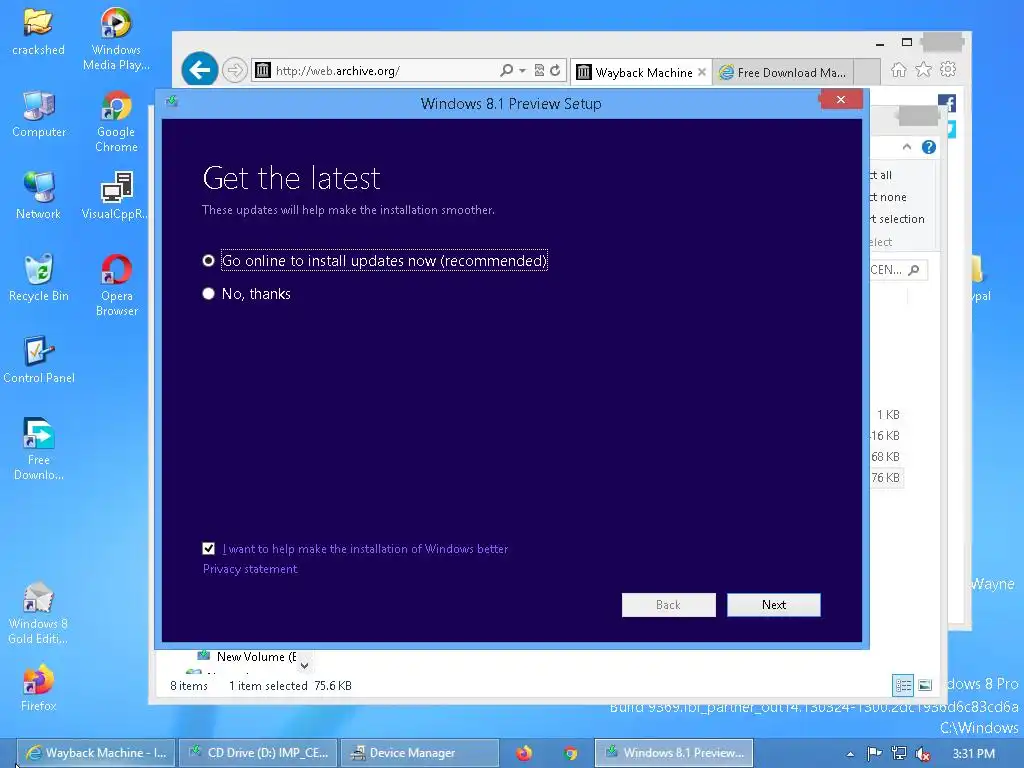
Task: Open Control Panel desktop icon
Action: tap(39, 359)
